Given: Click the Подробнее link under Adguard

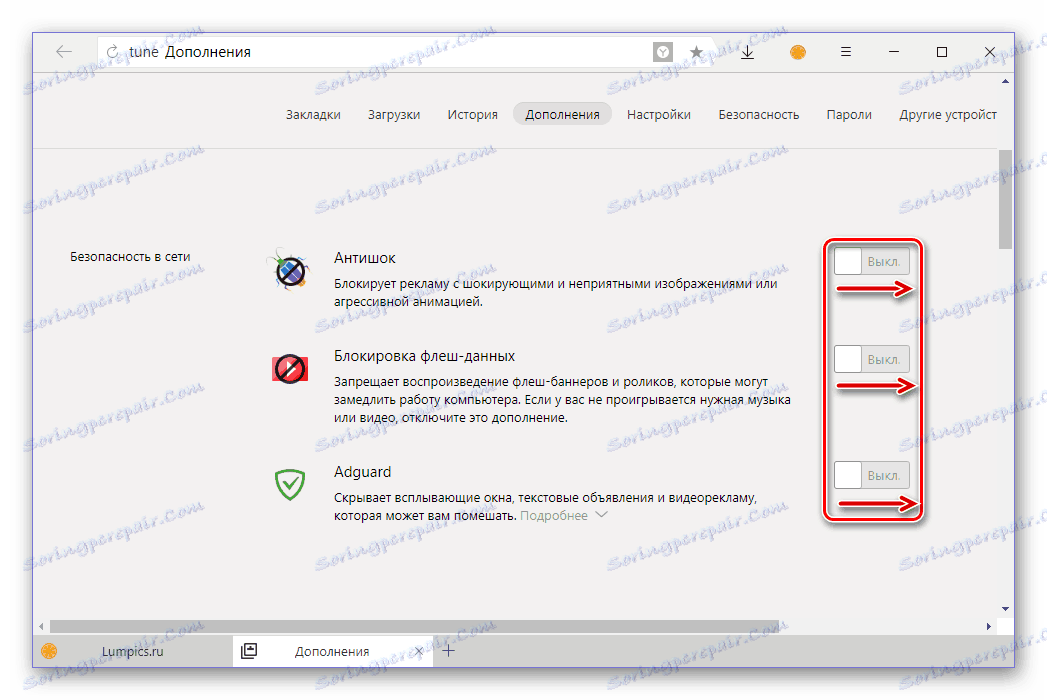Looking at the screenshot, I should coord(554,516).
